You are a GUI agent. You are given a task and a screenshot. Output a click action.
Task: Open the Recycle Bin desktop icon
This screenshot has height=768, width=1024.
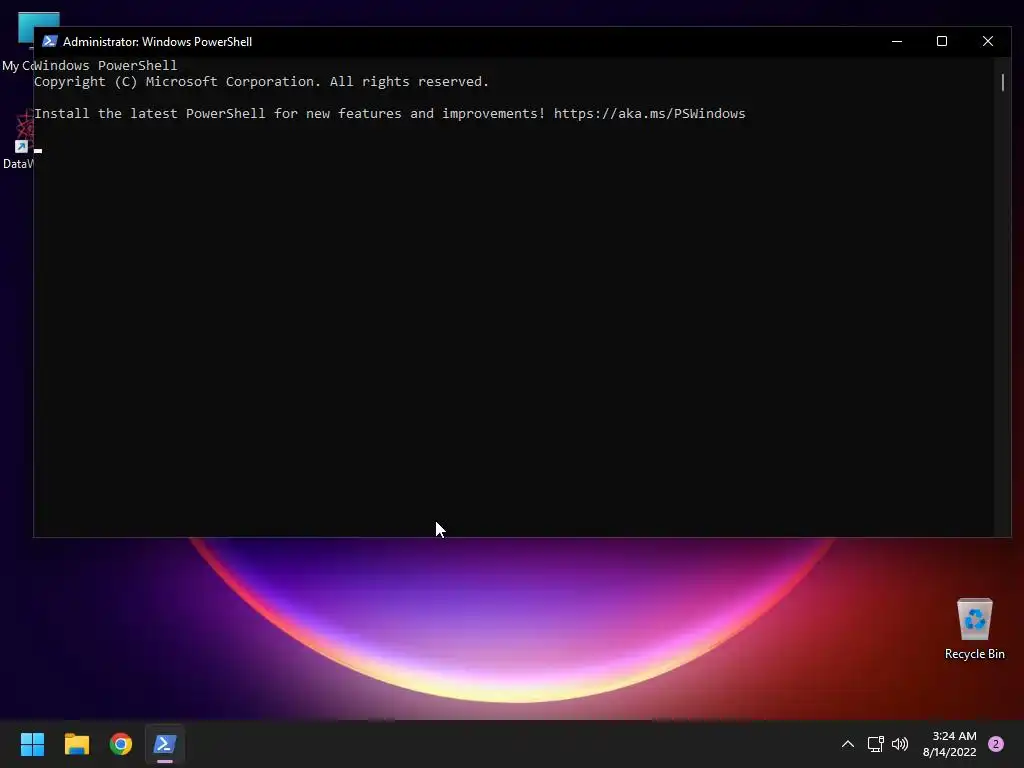coord(974,629)
